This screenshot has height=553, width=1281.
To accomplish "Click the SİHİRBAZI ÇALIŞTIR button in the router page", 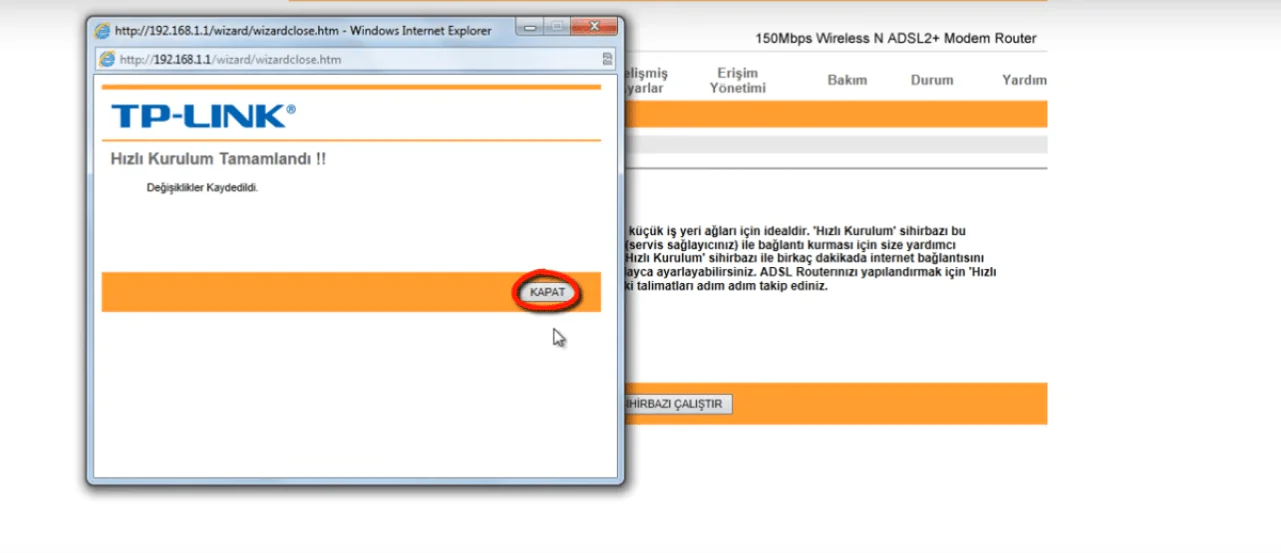I will click(677, 404).
